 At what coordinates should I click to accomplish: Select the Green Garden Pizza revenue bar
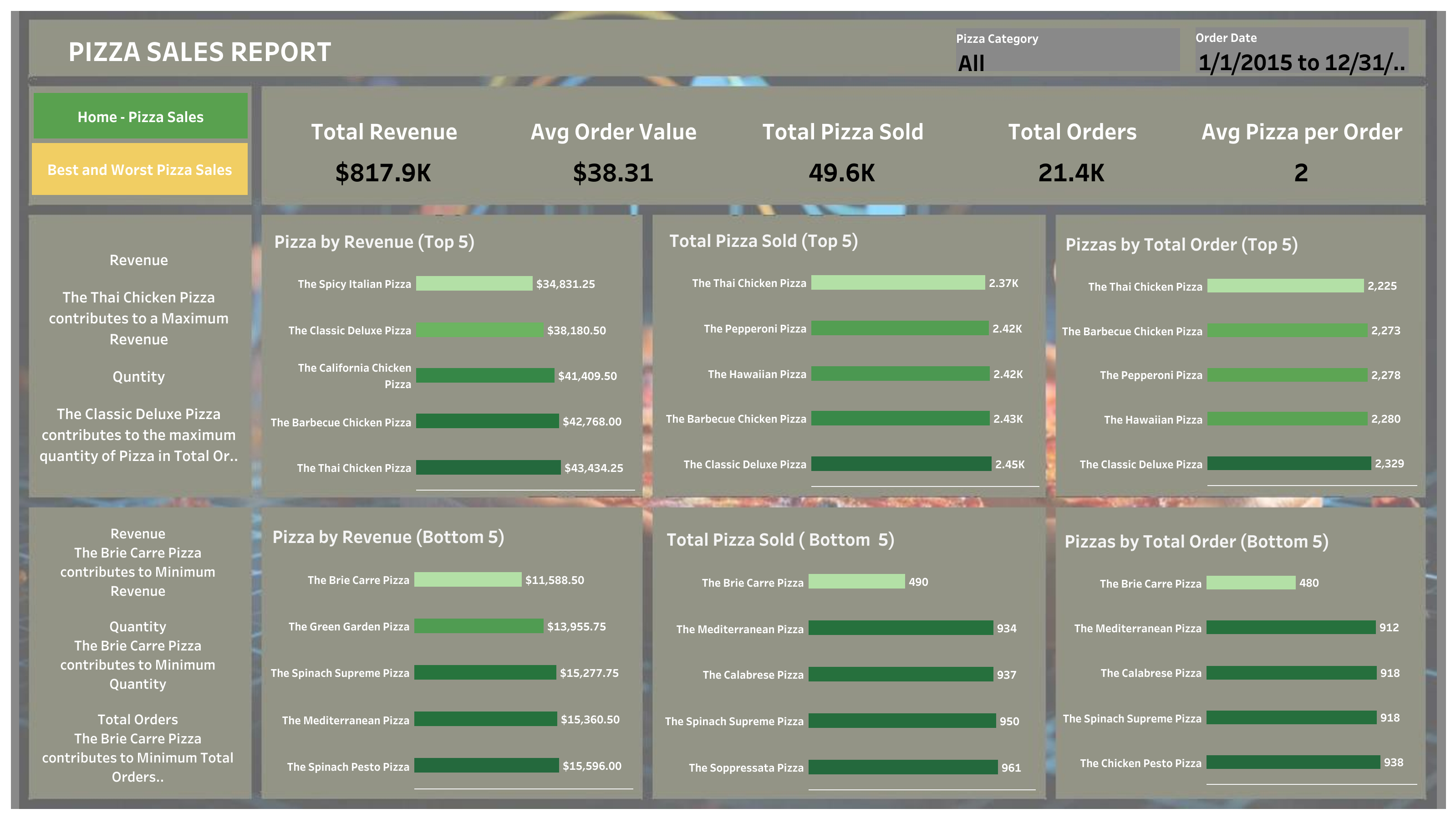[x=479, y=626]
